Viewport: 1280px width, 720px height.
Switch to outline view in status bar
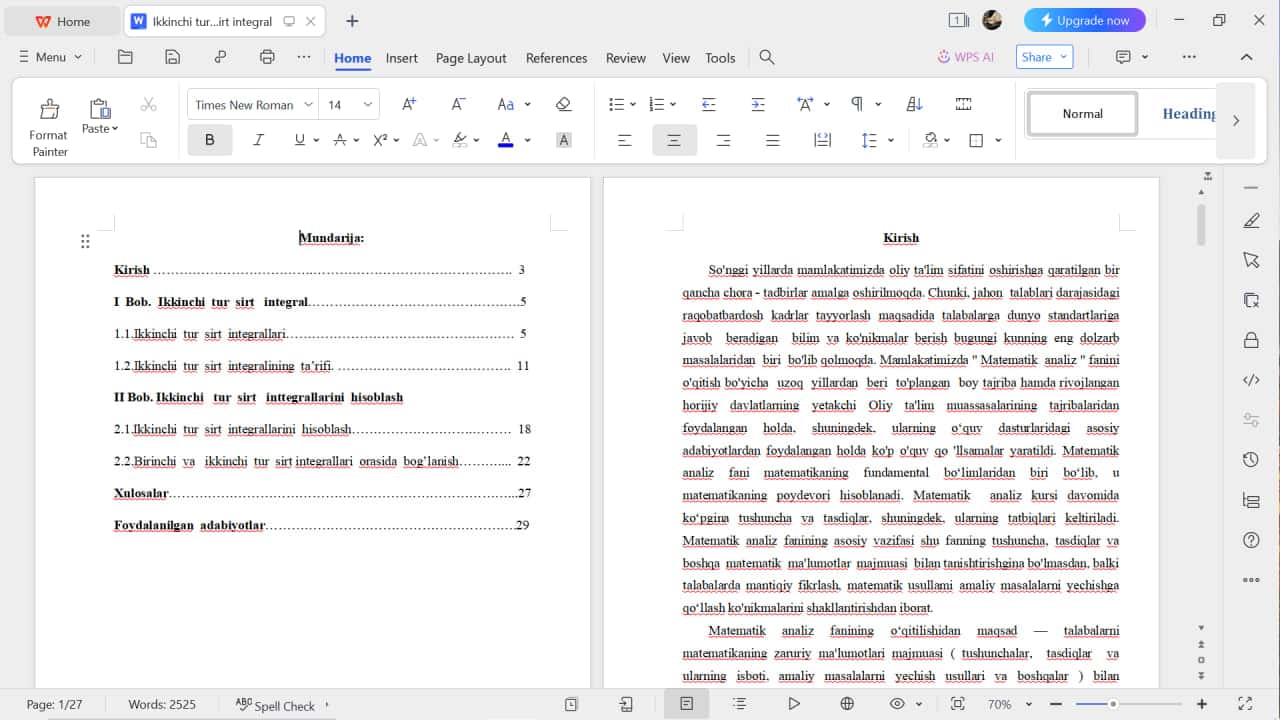739,704
